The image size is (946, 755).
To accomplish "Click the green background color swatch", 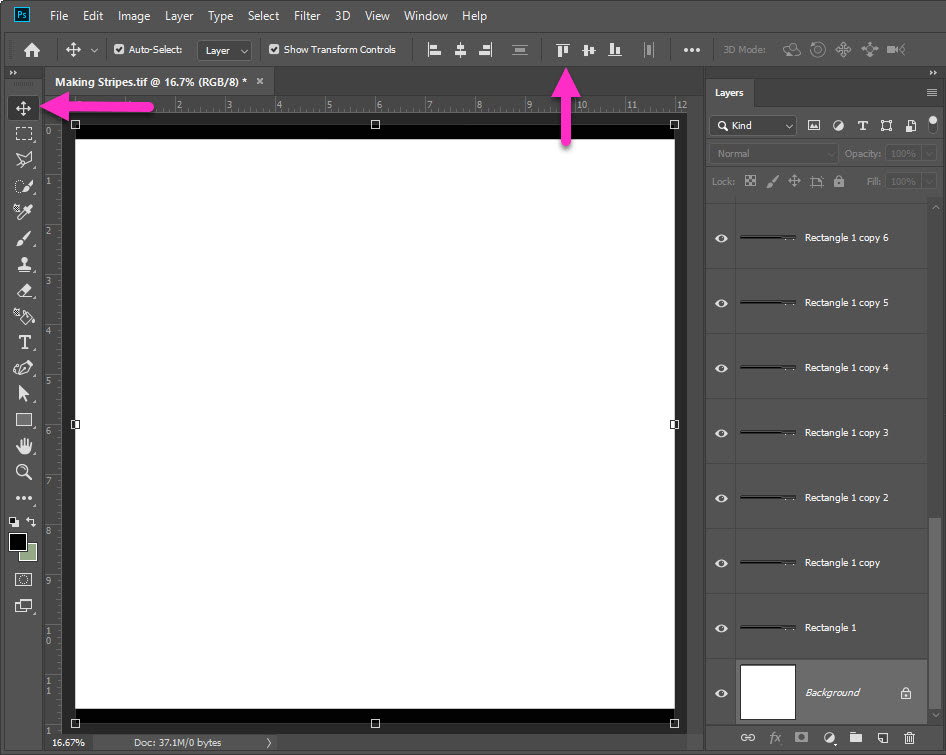I will 30,554.
